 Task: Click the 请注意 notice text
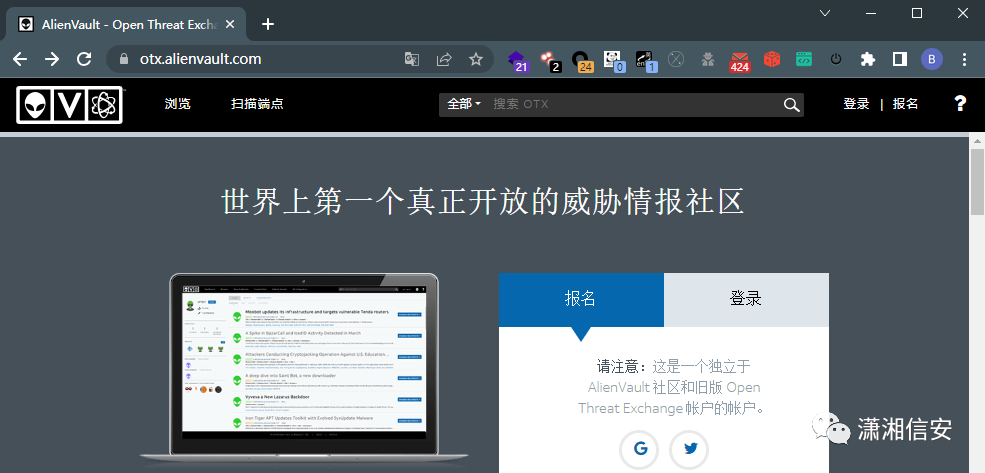[673, 387]
